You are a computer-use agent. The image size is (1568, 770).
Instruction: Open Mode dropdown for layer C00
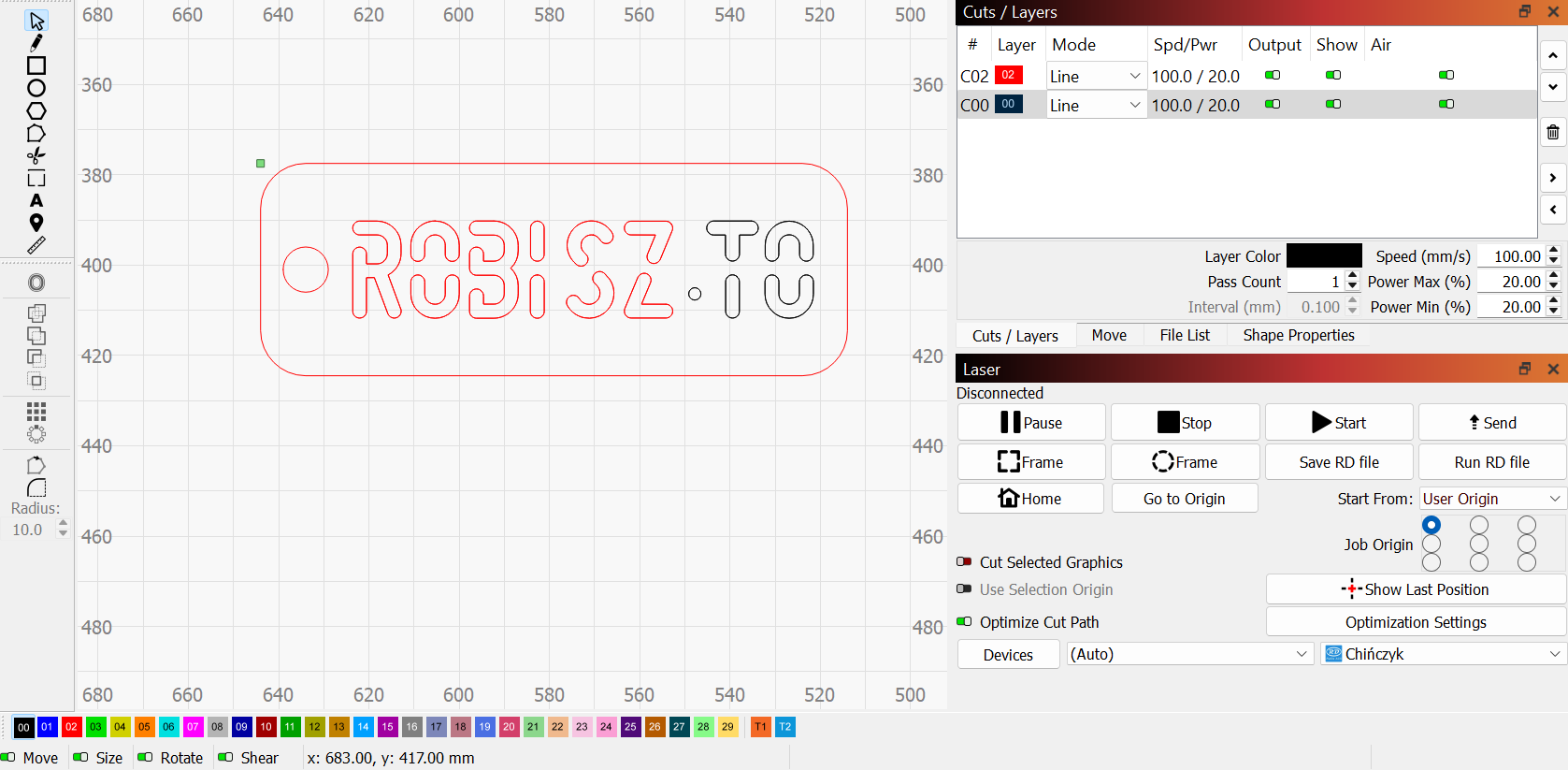(x=1095, y=105)
